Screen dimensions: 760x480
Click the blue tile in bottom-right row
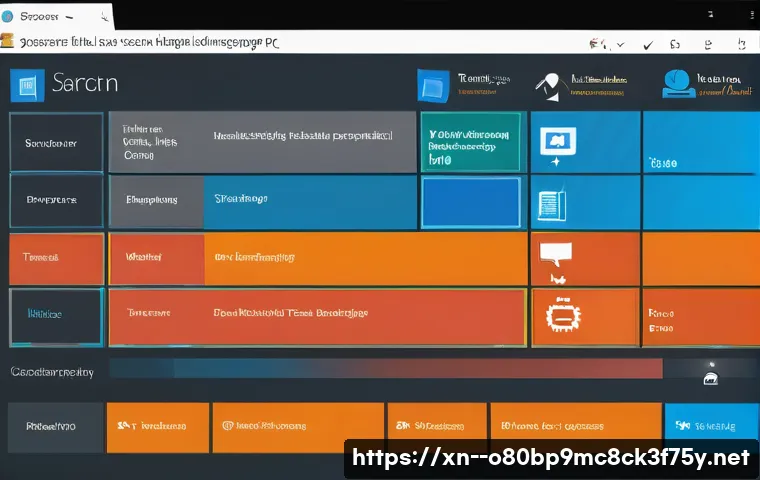[711, 424]
